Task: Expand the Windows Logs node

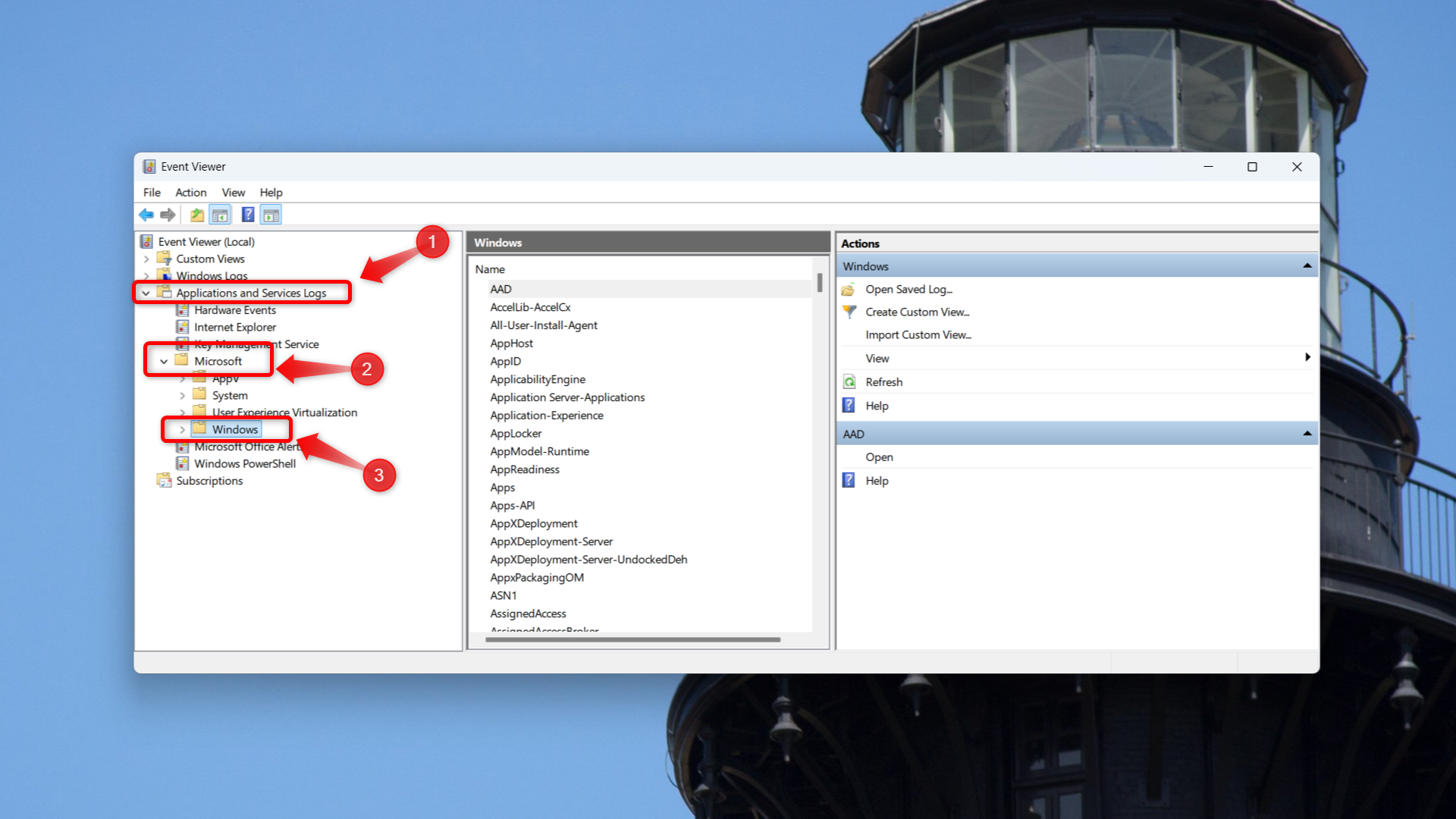Action: click(x=146, y=276)
